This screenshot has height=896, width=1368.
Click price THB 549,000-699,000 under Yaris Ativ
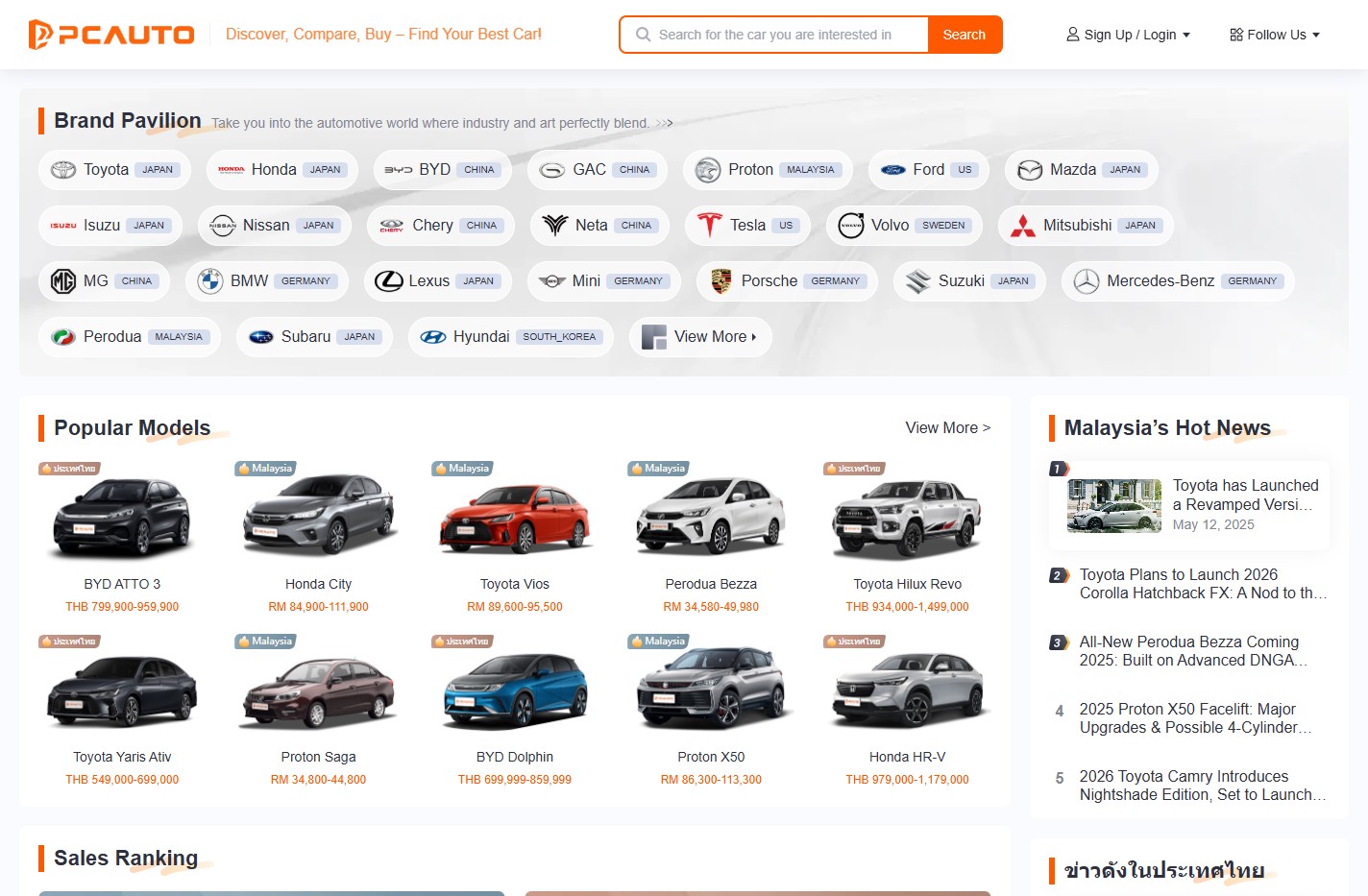[122, 780]
